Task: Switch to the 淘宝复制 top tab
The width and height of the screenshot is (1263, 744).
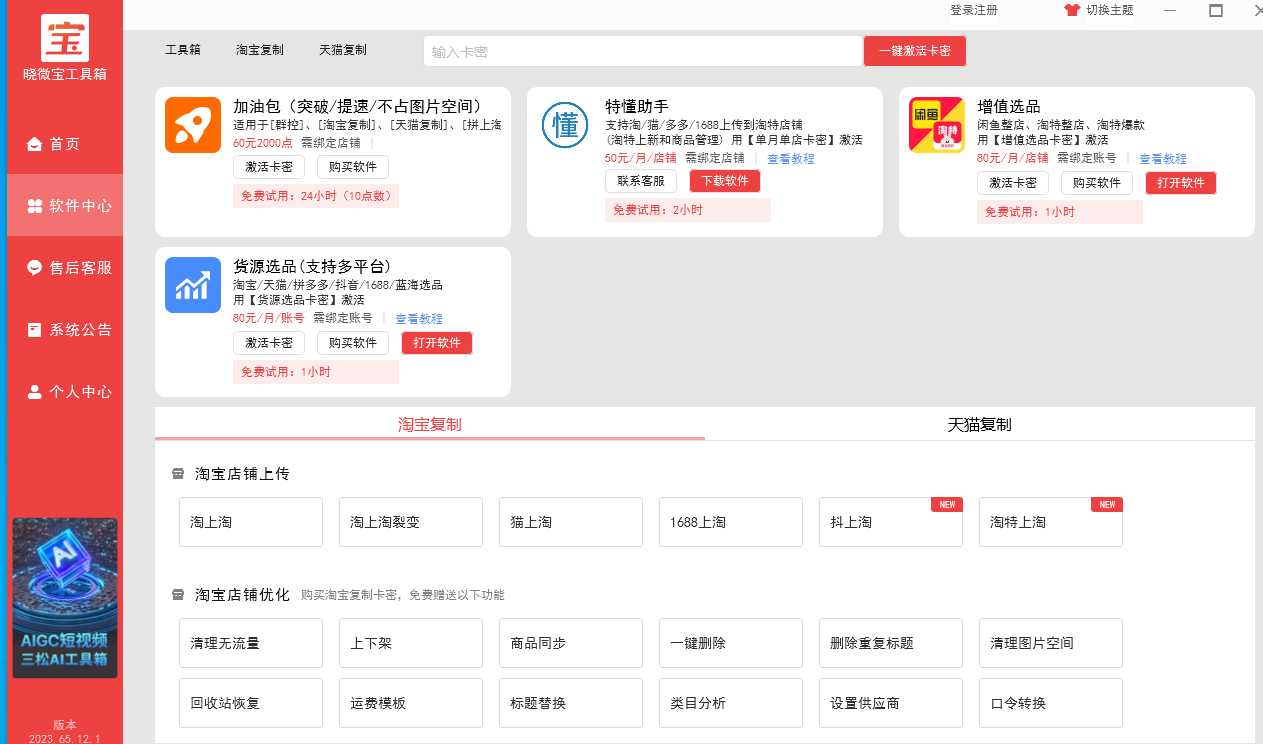Action: pyautogui.click(x=260, y=50)
